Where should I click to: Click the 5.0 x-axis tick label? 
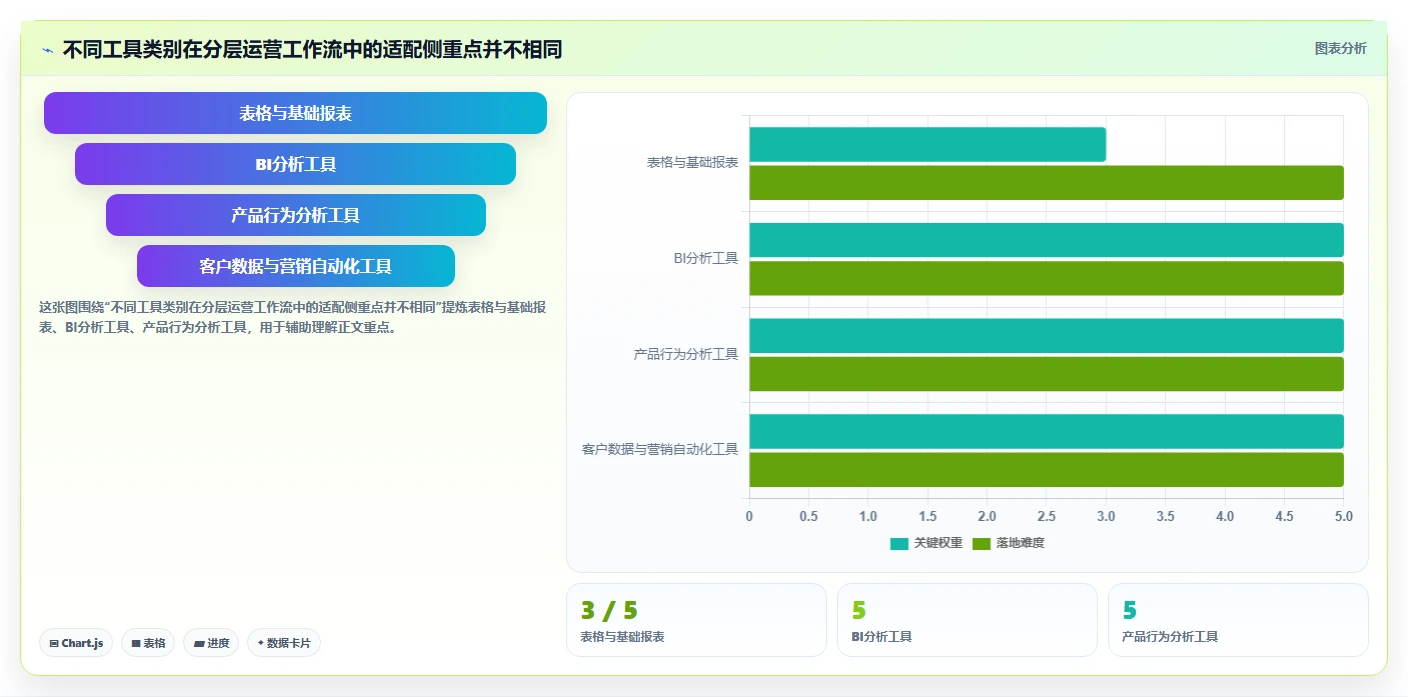[x=1343, y=517]
